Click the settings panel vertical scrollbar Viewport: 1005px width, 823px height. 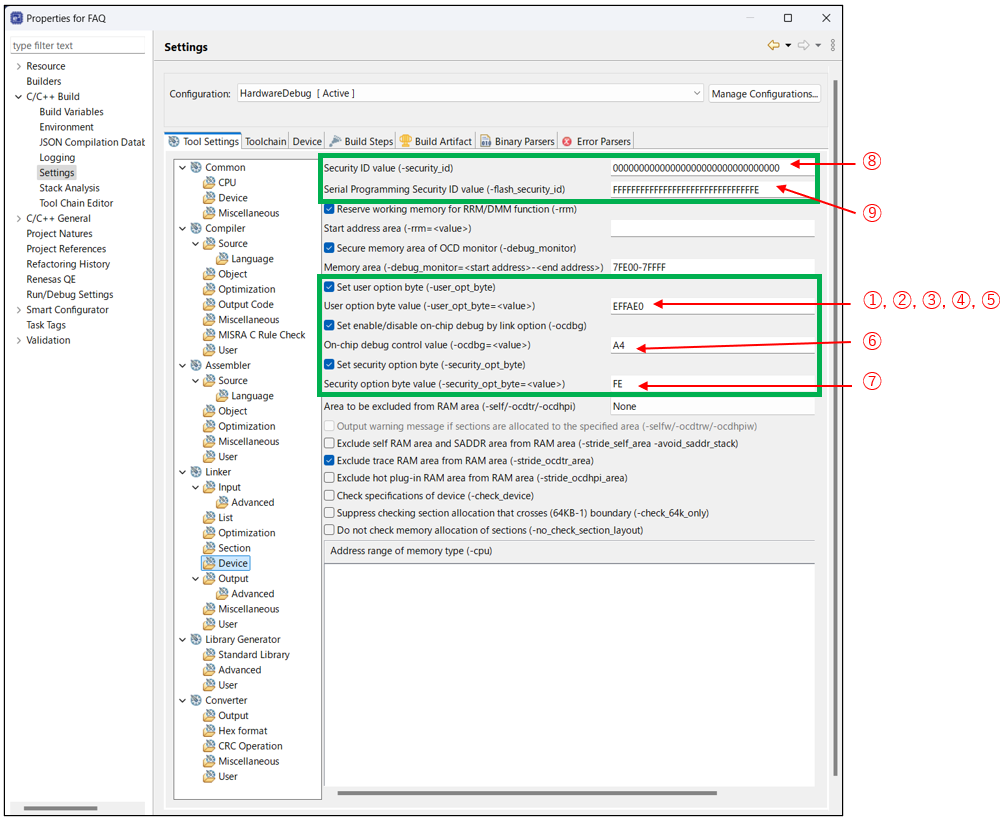835,428
